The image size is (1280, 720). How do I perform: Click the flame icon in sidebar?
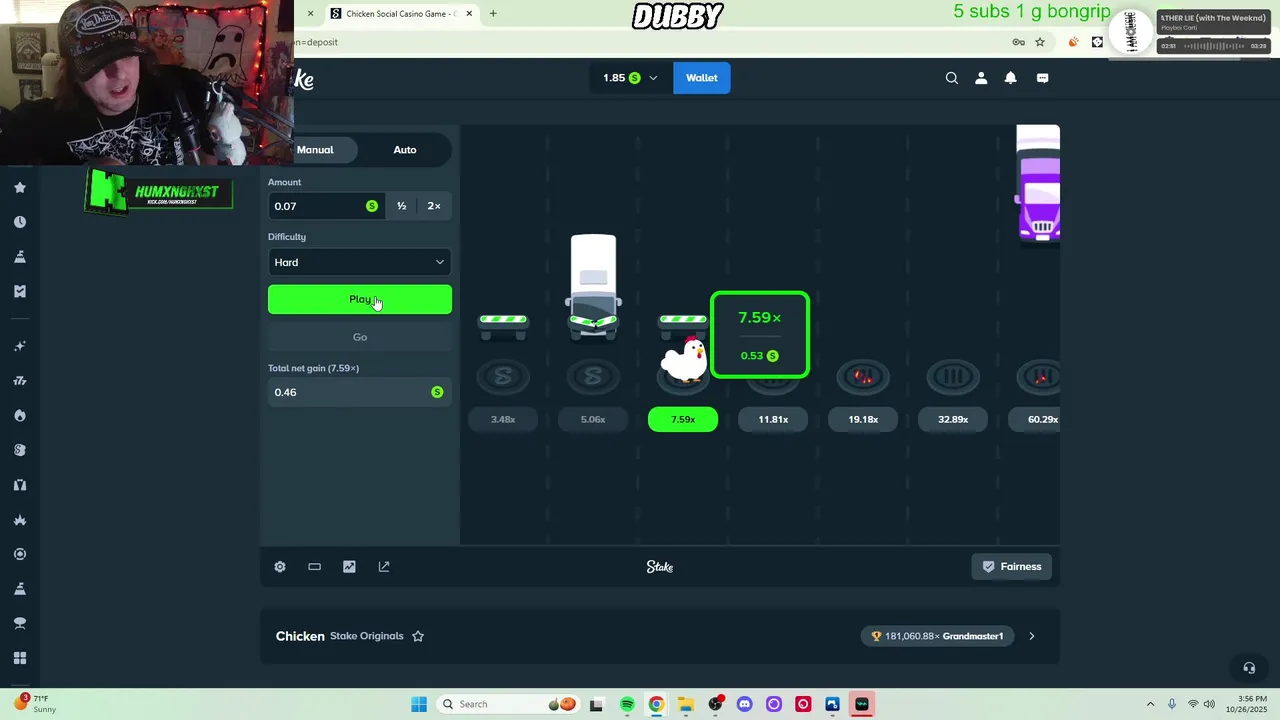(19, 416)
